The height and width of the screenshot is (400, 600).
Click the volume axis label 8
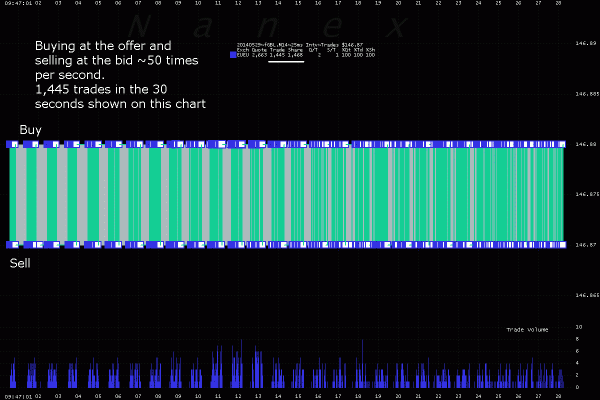pos(577,339)
